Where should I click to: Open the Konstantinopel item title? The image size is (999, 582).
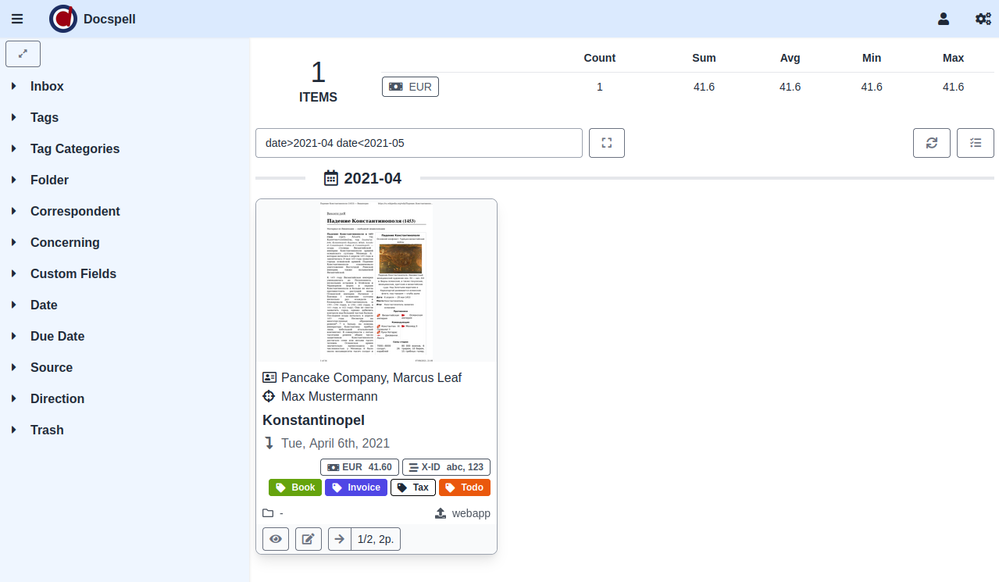coord(313,420)
